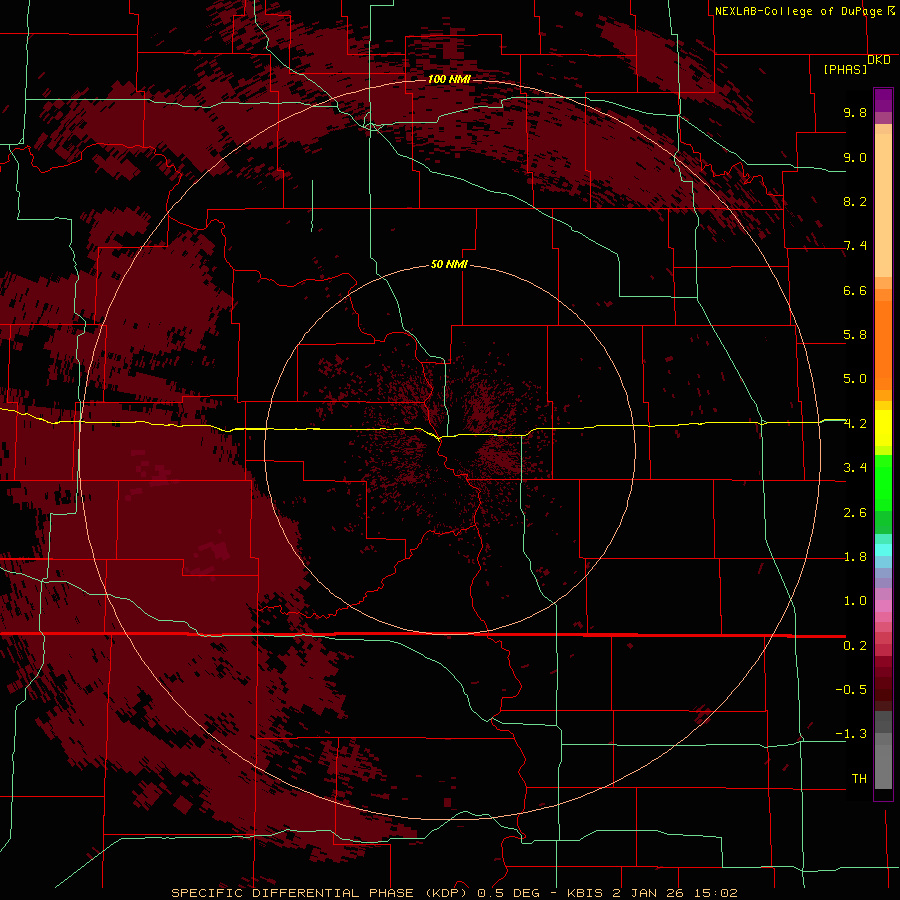This screenshot has width=900, height=900.
Task: Click the cyan band of the color bar
Action: pyautogui.click(x=883, y=550)
